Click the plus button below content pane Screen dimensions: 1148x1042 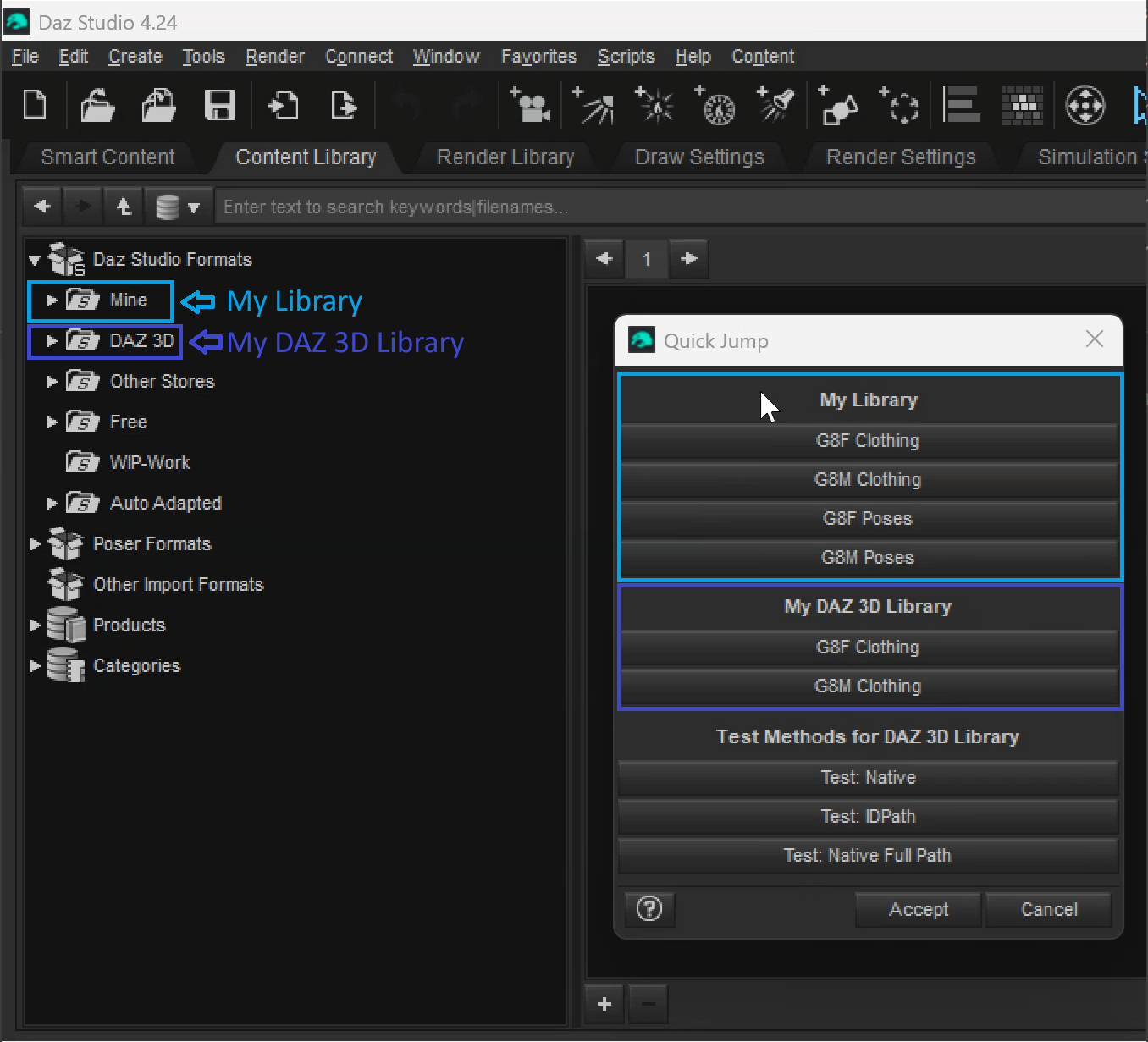[604, 1004]
